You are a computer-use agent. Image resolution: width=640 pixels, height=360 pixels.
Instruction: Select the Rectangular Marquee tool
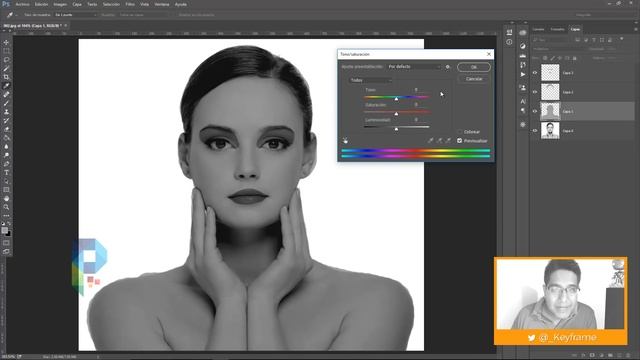[6, 51]
